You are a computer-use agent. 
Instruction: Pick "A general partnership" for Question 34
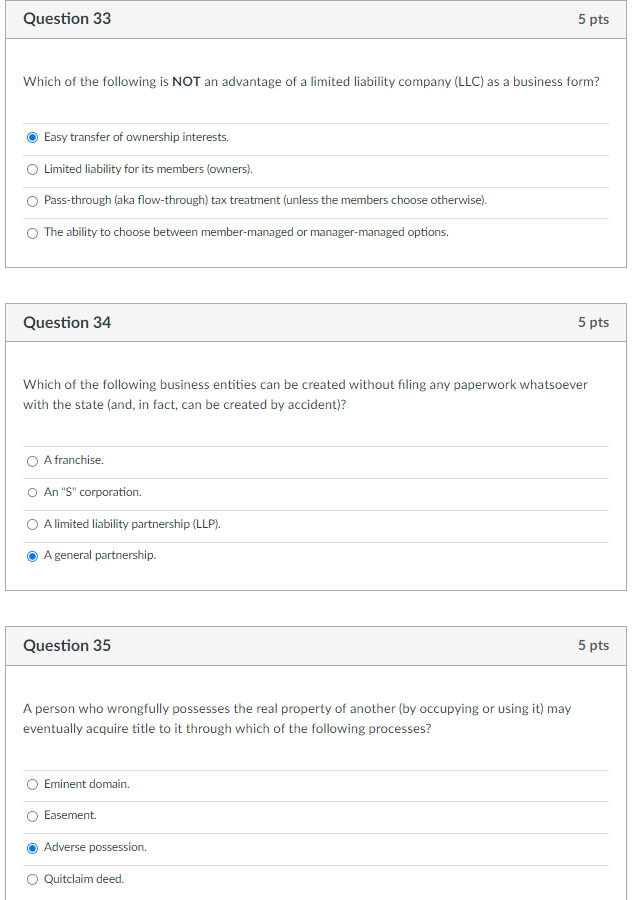[32, 555]
